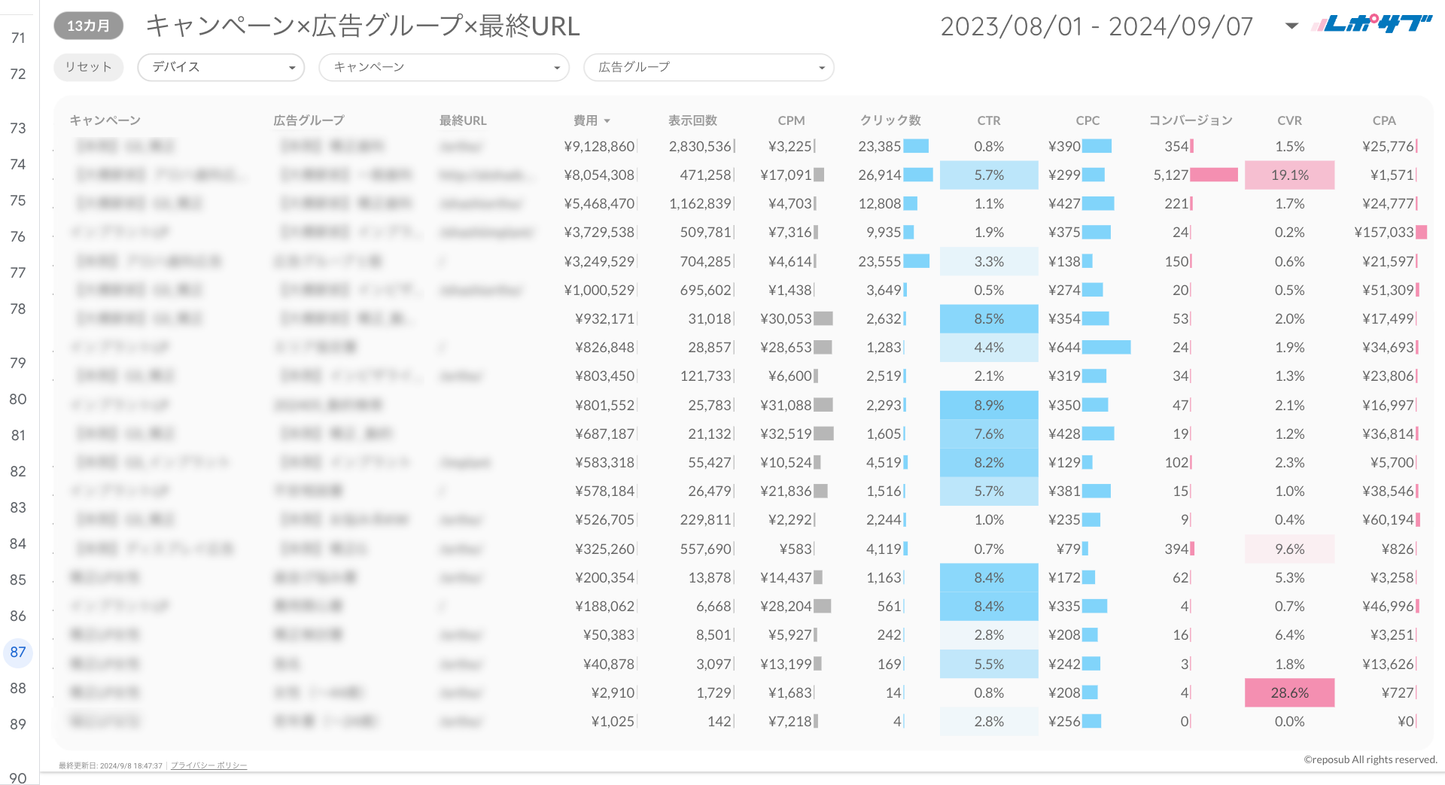This screenshot has width=1445, height=785.
Task: Click the 表示回数 column header
Action: (x=692, y=120)
